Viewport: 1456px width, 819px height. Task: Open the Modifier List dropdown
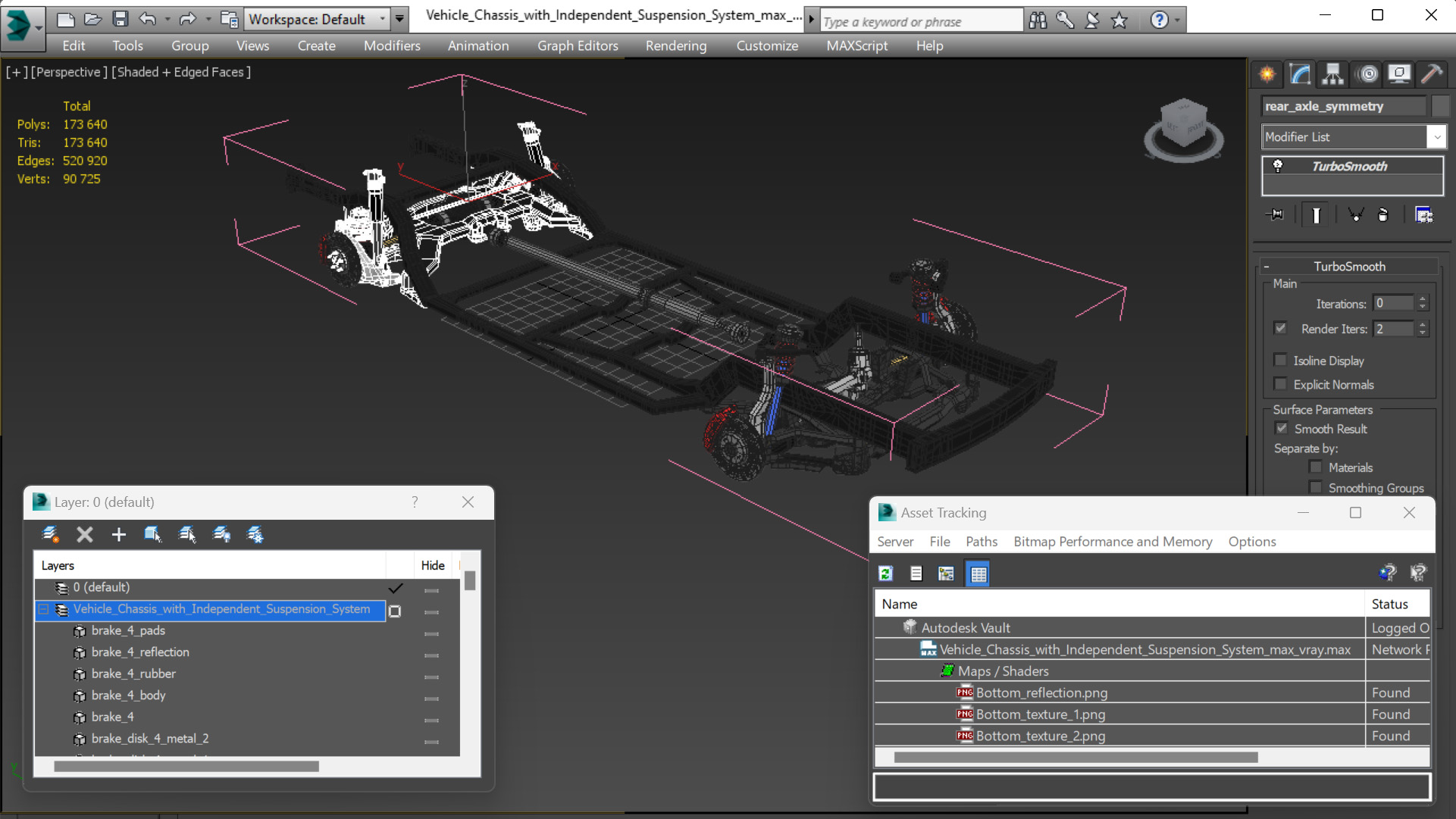coord(1436,137)
